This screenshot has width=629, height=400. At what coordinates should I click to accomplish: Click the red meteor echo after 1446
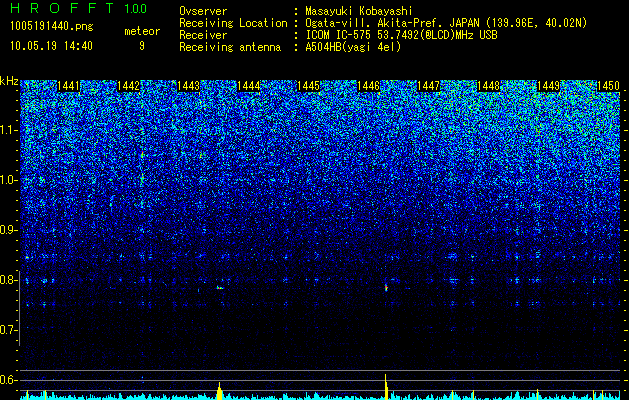(386, 287)
